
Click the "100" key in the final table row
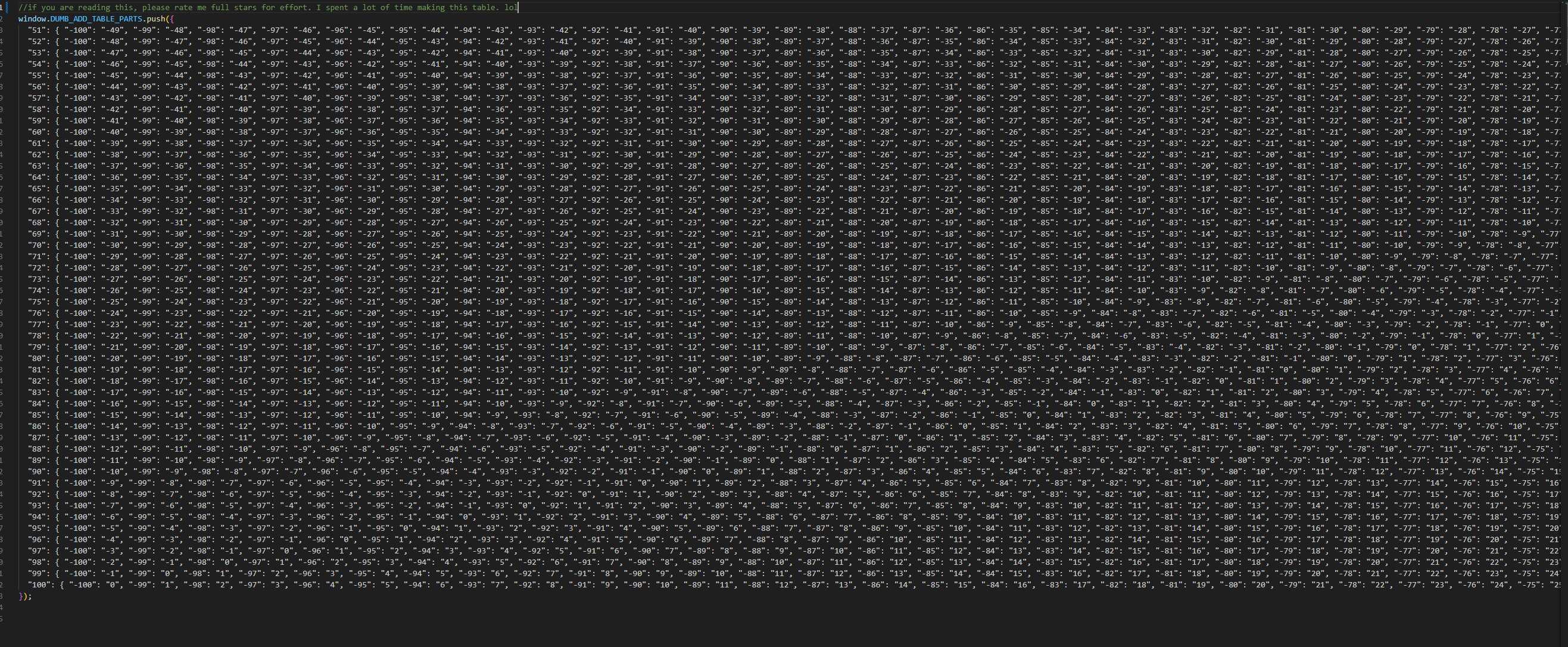[x=39, y=585]
